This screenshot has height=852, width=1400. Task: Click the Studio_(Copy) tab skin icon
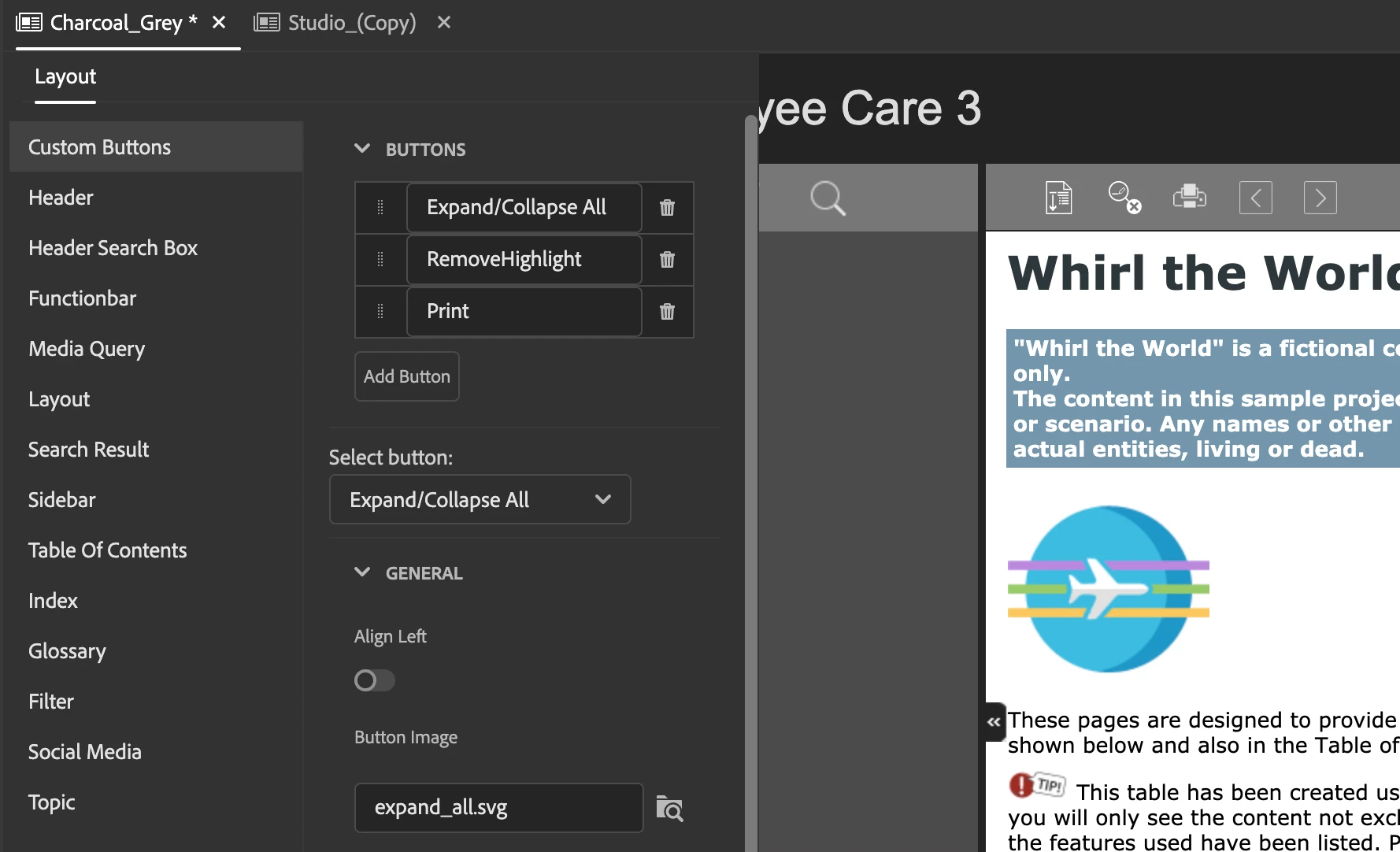click(267, 22)
